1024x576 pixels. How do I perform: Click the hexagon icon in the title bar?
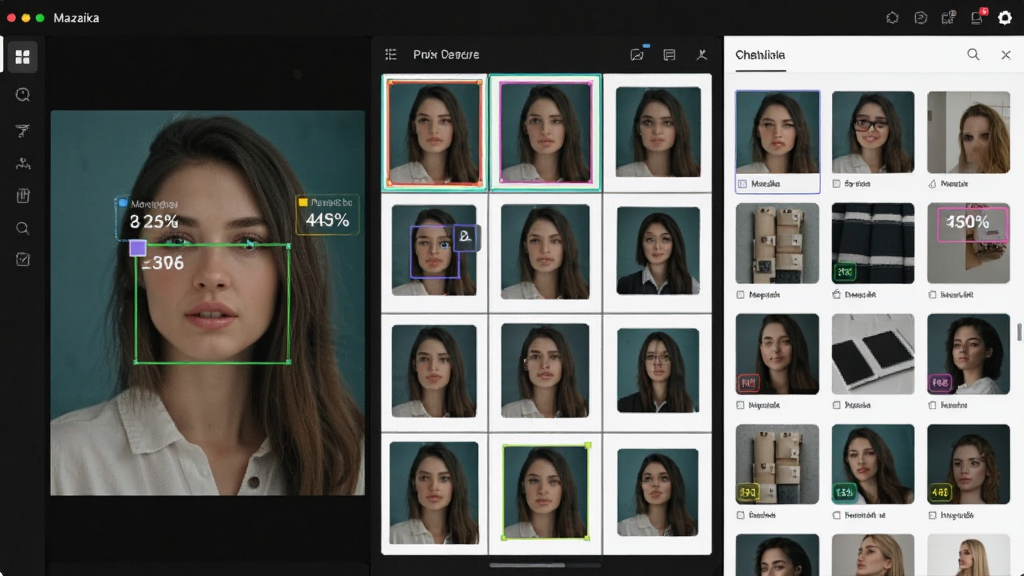click(x=892, y=18)
